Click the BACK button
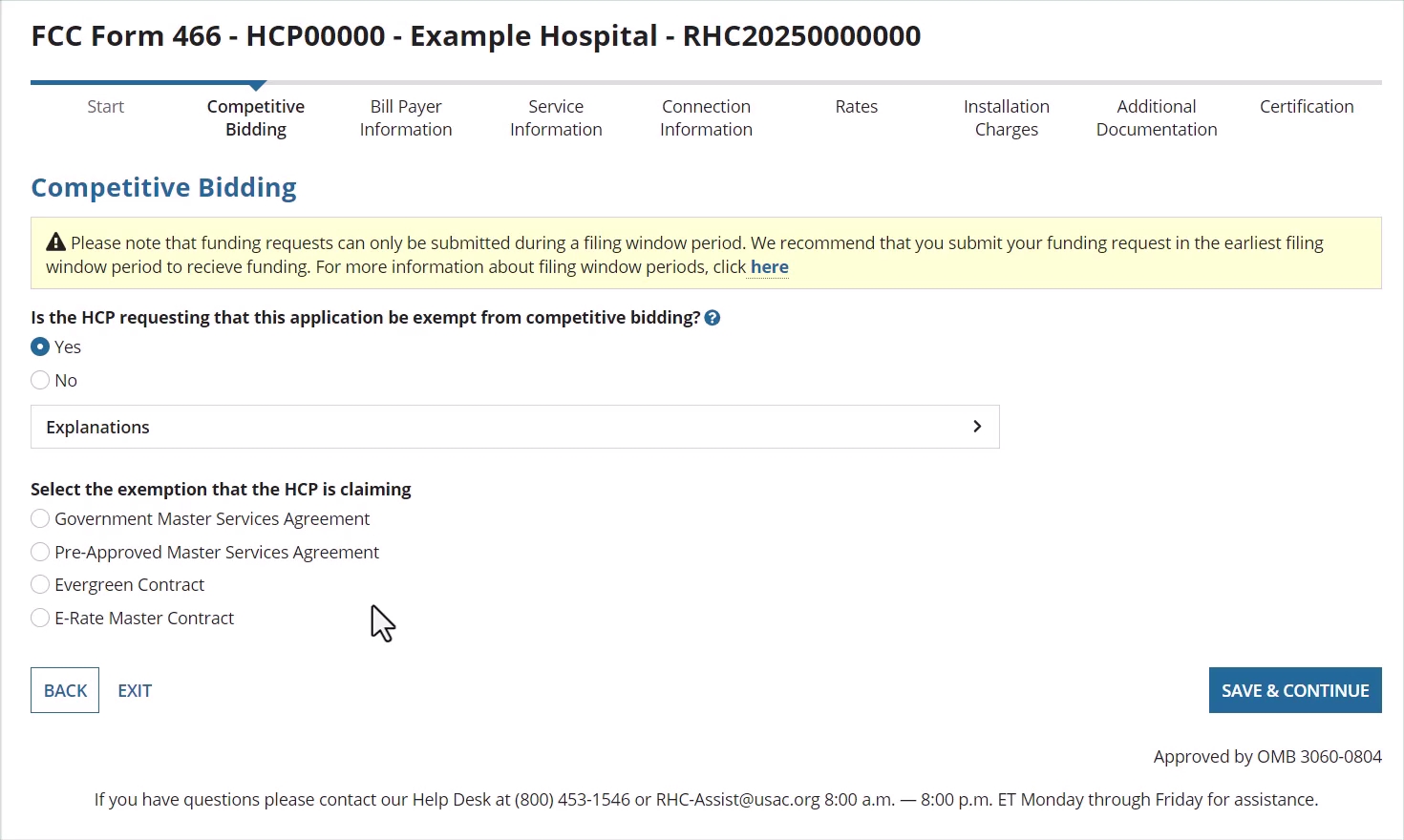 click(65, 690)
